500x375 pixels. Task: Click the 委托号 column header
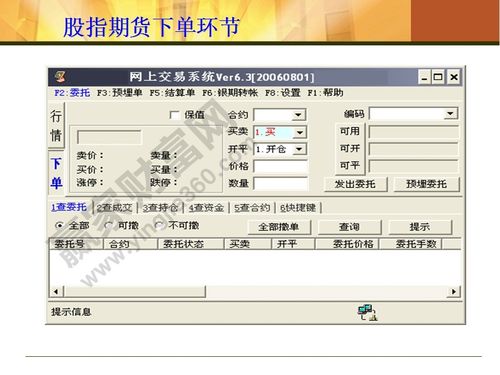coord(76,244)
